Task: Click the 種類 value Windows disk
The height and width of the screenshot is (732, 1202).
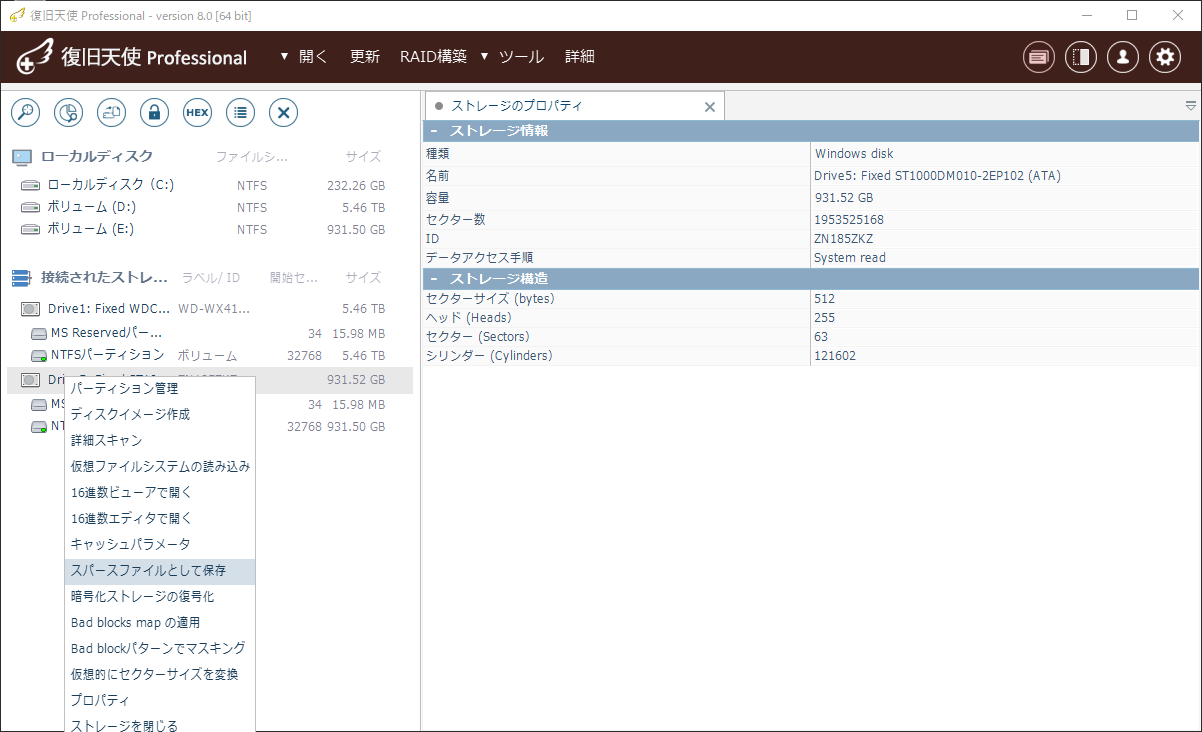Action: [854, 154]
